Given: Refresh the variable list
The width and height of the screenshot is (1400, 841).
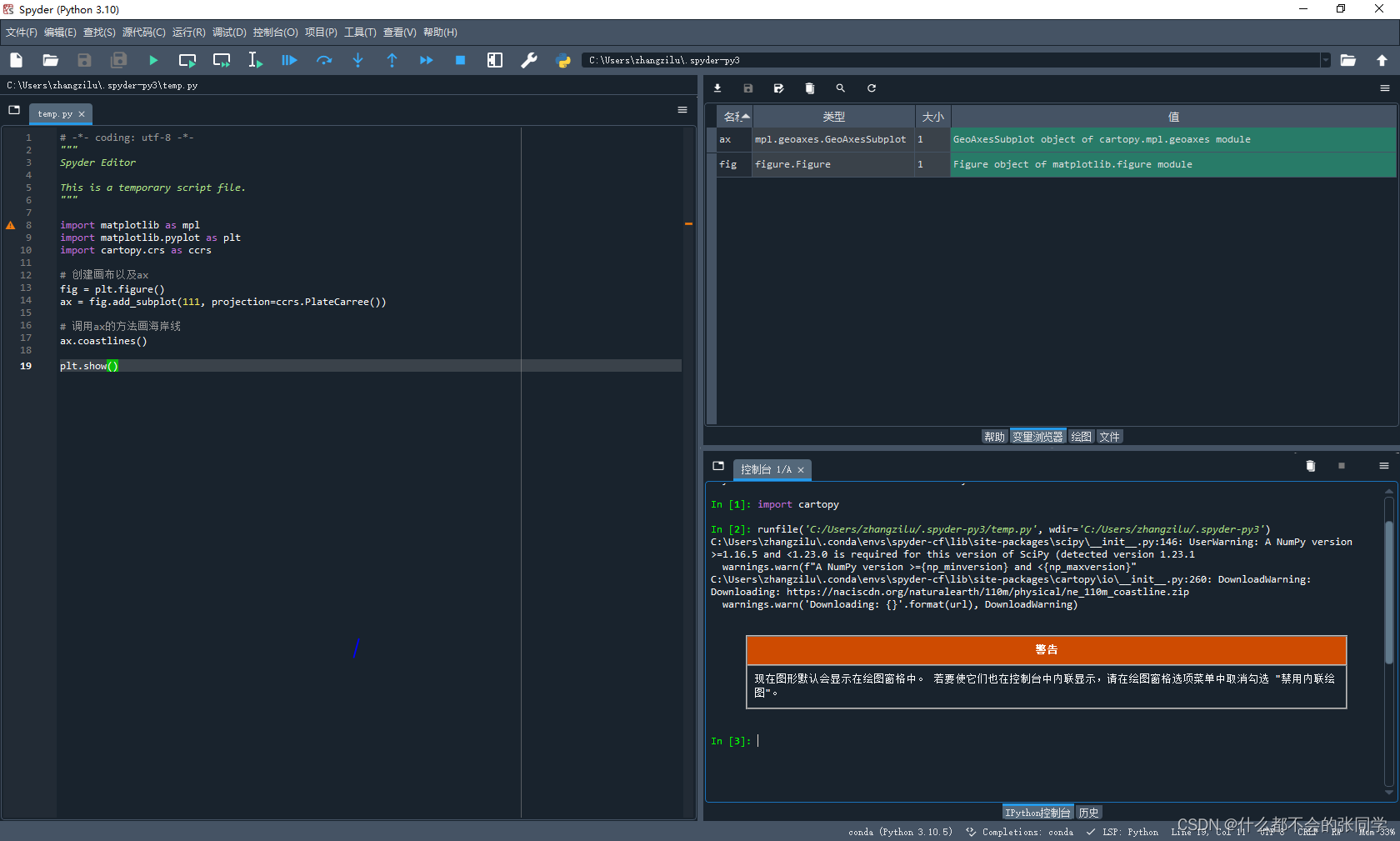Looking at the screenshot, I should tap(872, 88).
